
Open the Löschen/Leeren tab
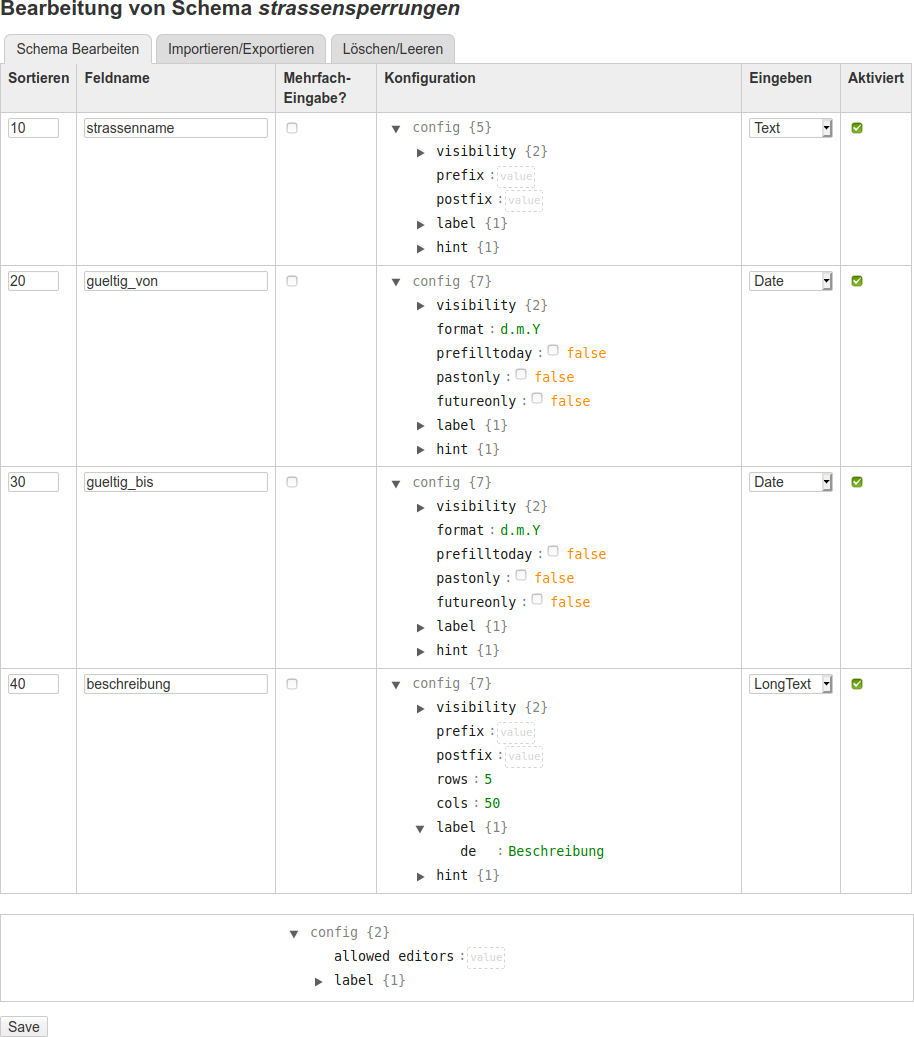393,49
